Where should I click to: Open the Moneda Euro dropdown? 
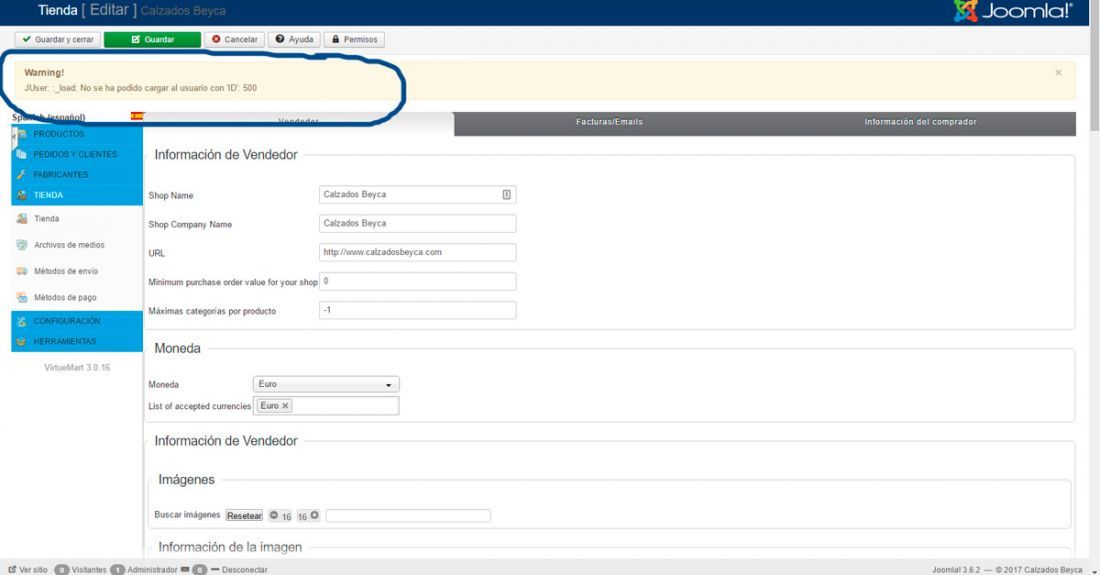[326, 384]
